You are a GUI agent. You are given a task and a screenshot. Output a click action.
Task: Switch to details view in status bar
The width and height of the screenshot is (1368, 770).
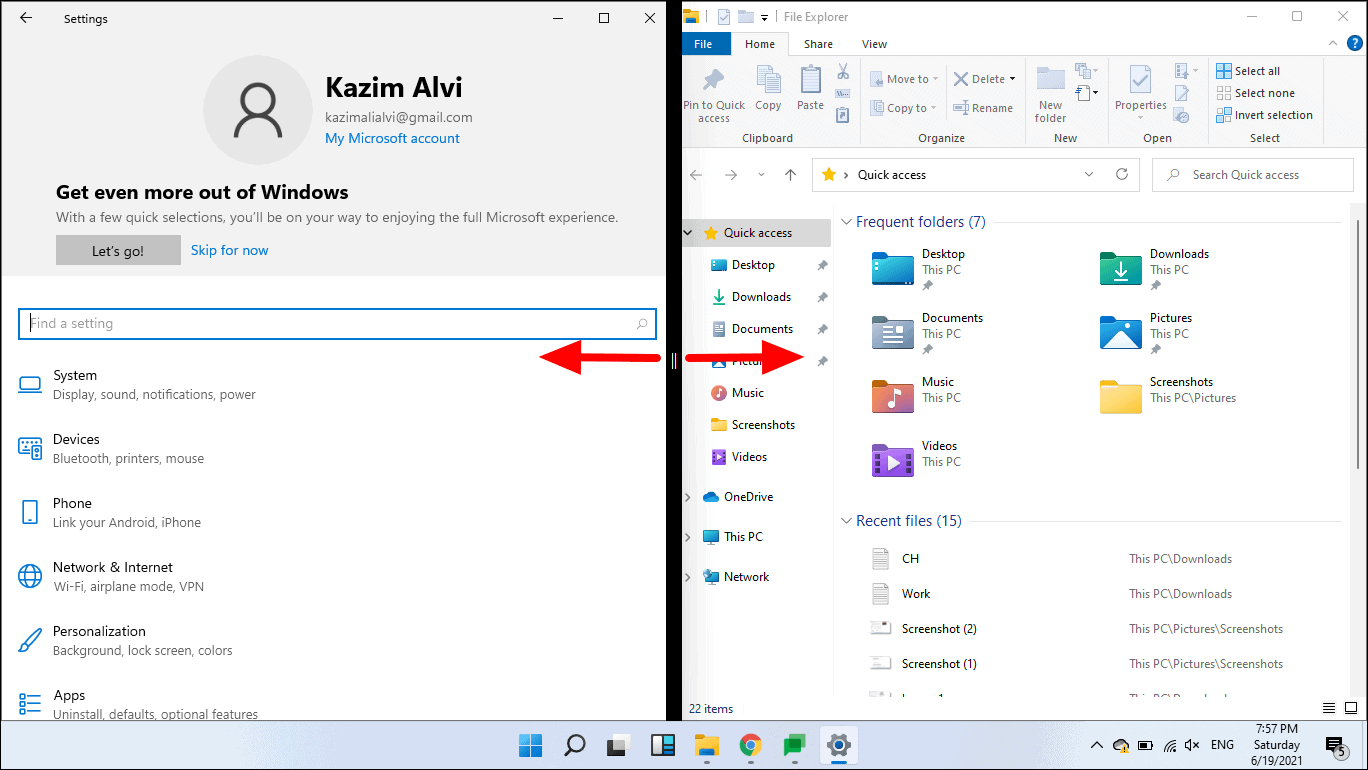pos(1329,708)
